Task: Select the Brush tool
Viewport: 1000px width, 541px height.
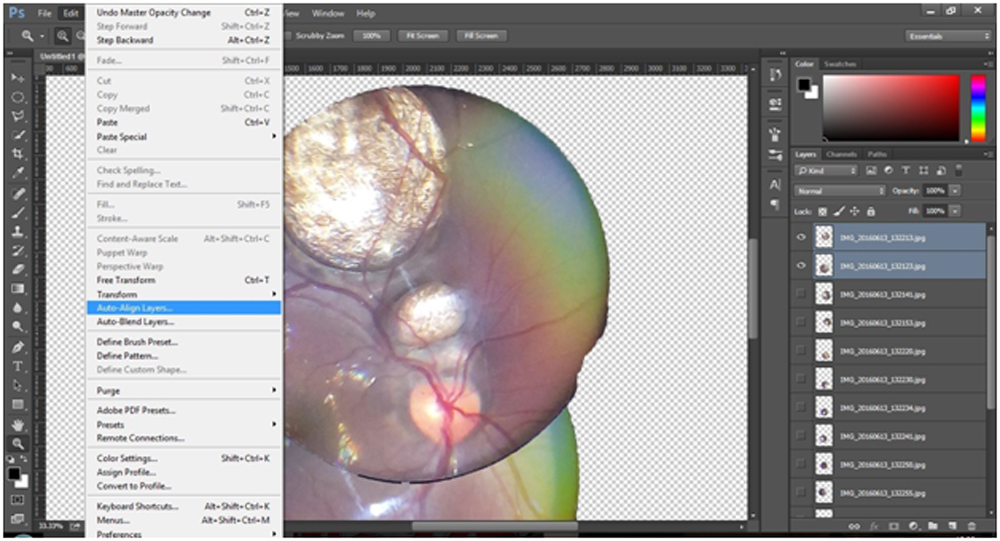Action: (x=17, y=212)
